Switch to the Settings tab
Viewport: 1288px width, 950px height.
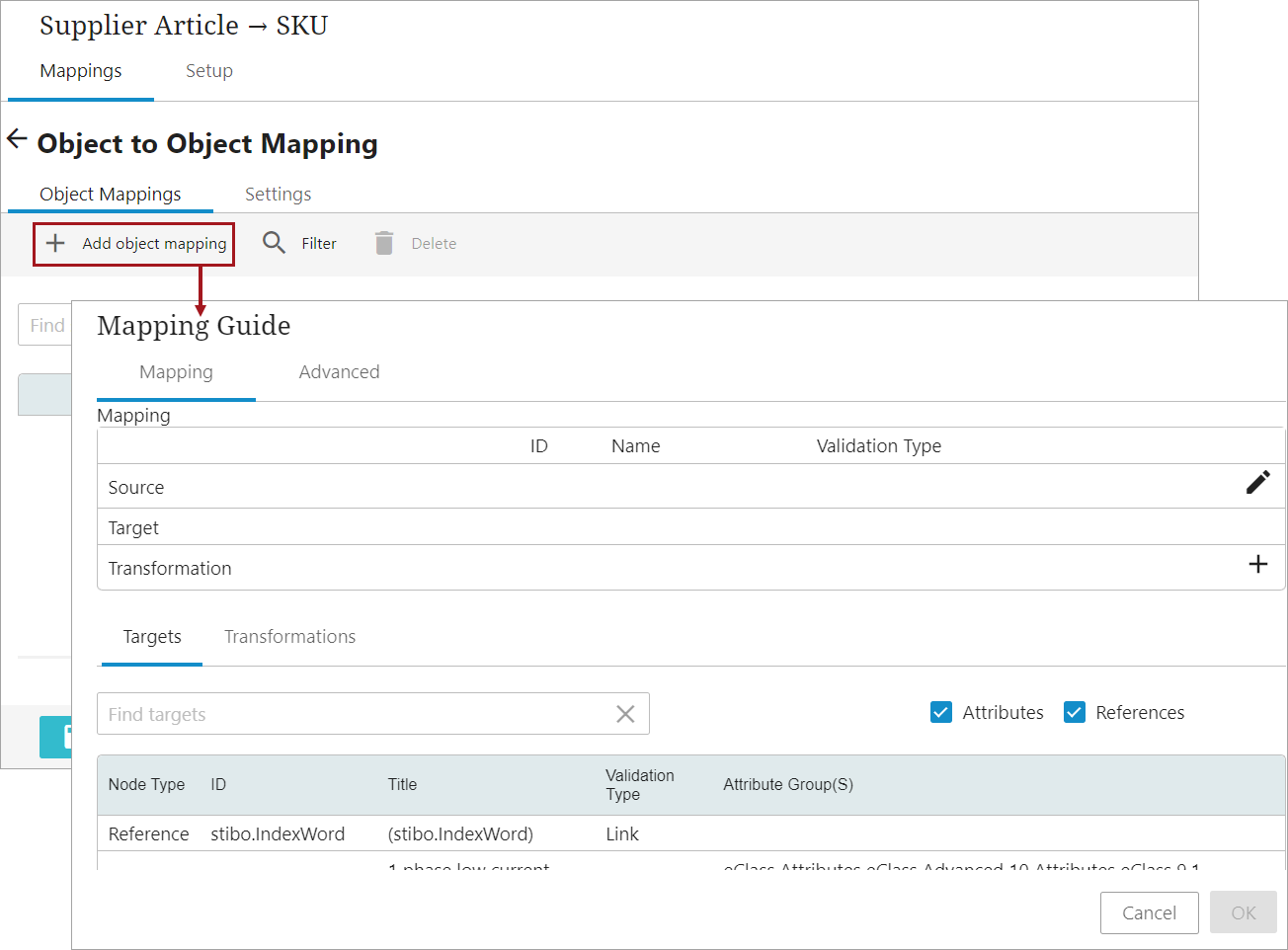[278, 195]
